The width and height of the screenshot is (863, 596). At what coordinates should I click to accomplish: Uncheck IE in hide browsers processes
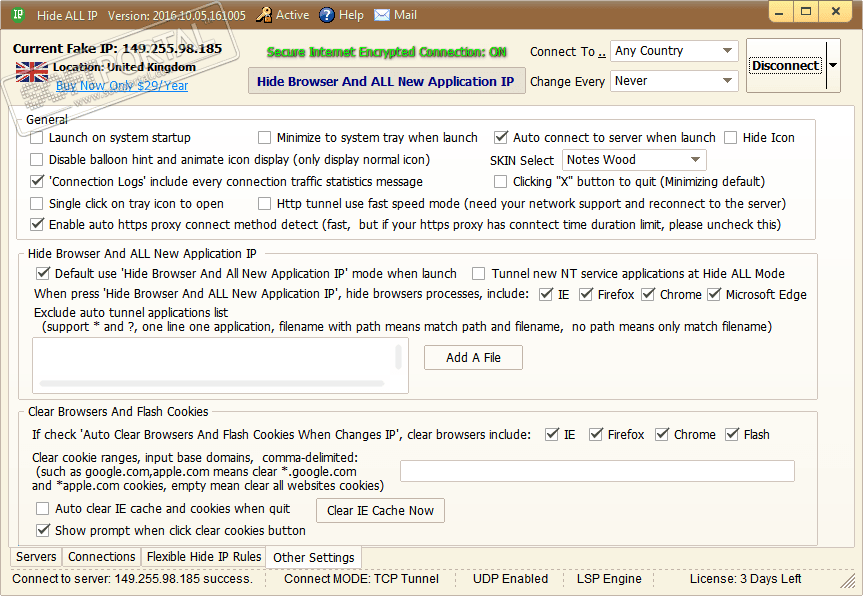click(x=545, y=294)
